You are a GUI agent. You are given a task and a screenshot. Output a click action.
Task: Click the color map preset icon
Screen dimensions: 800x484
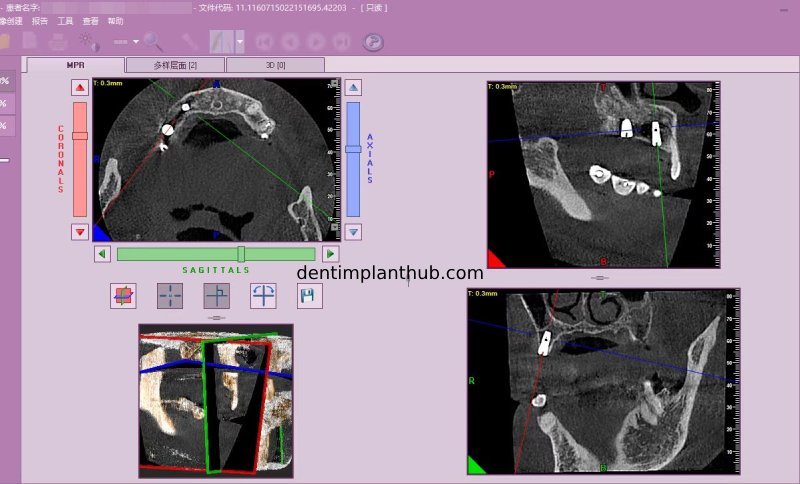pyautogui.click(x=221, y=42)
